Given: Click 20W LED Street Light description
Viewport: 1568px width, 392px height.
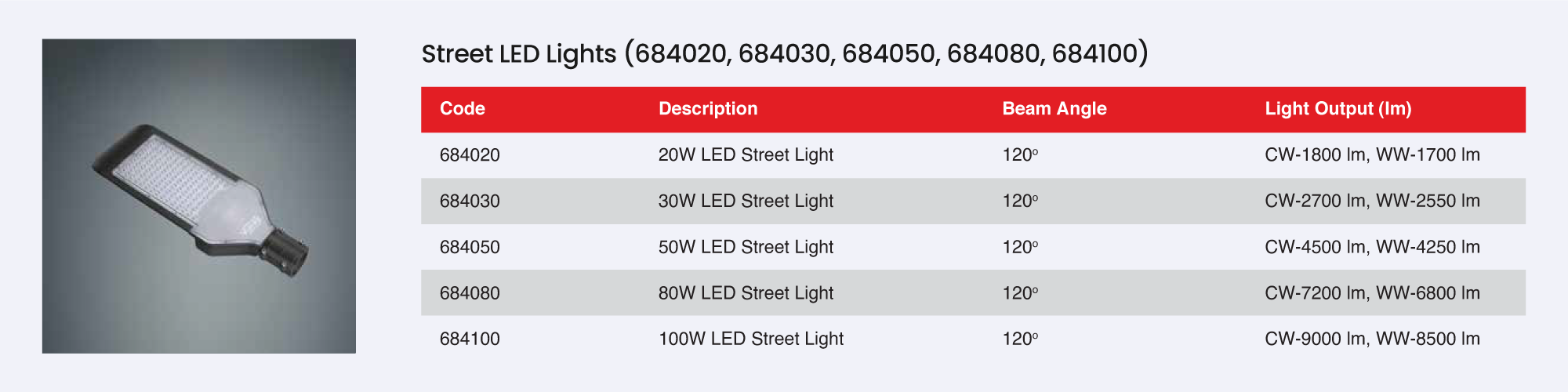Looking at the screenshot, I should pyautogui.click(x=746, y=155).
